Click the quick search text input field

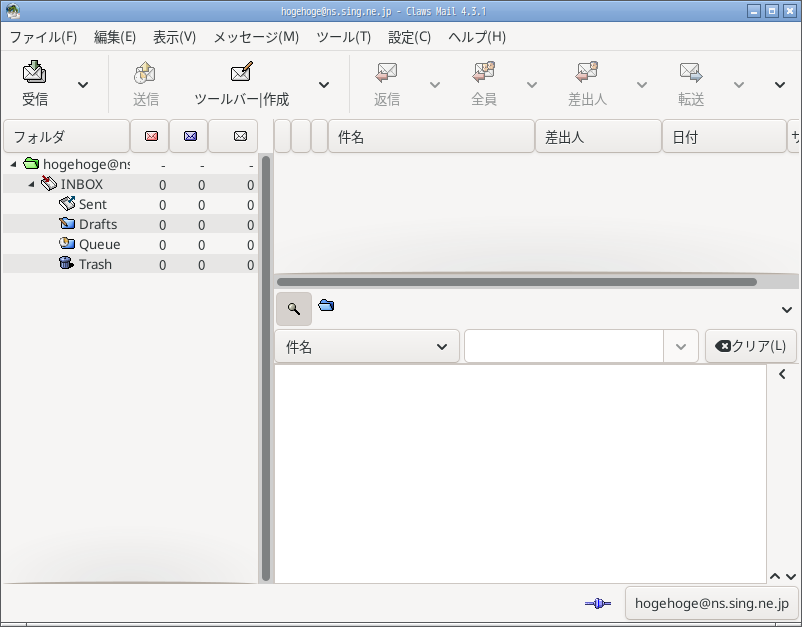click(x=564, y=347)
